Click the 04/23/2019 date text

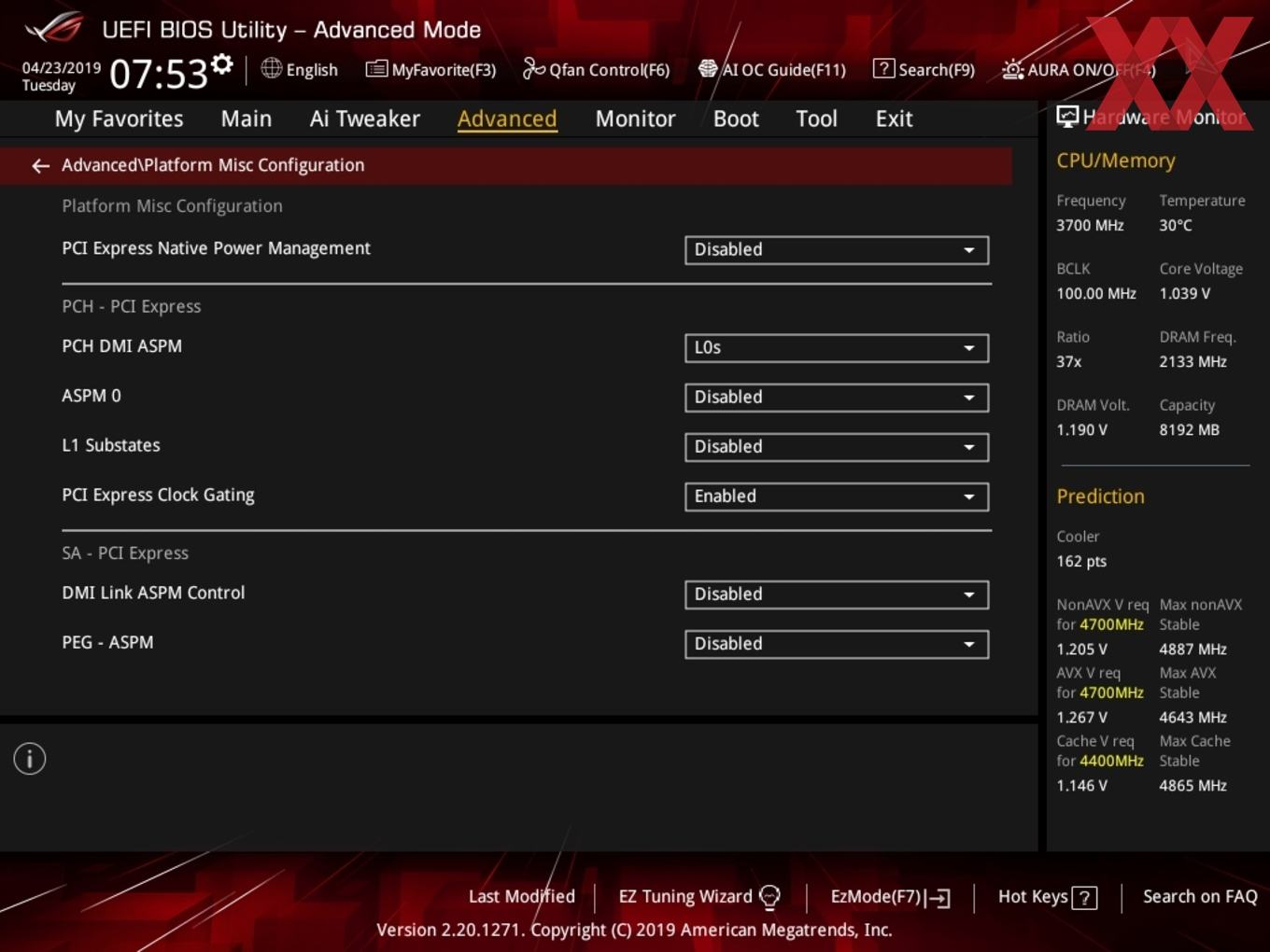[x=62, y=68]
